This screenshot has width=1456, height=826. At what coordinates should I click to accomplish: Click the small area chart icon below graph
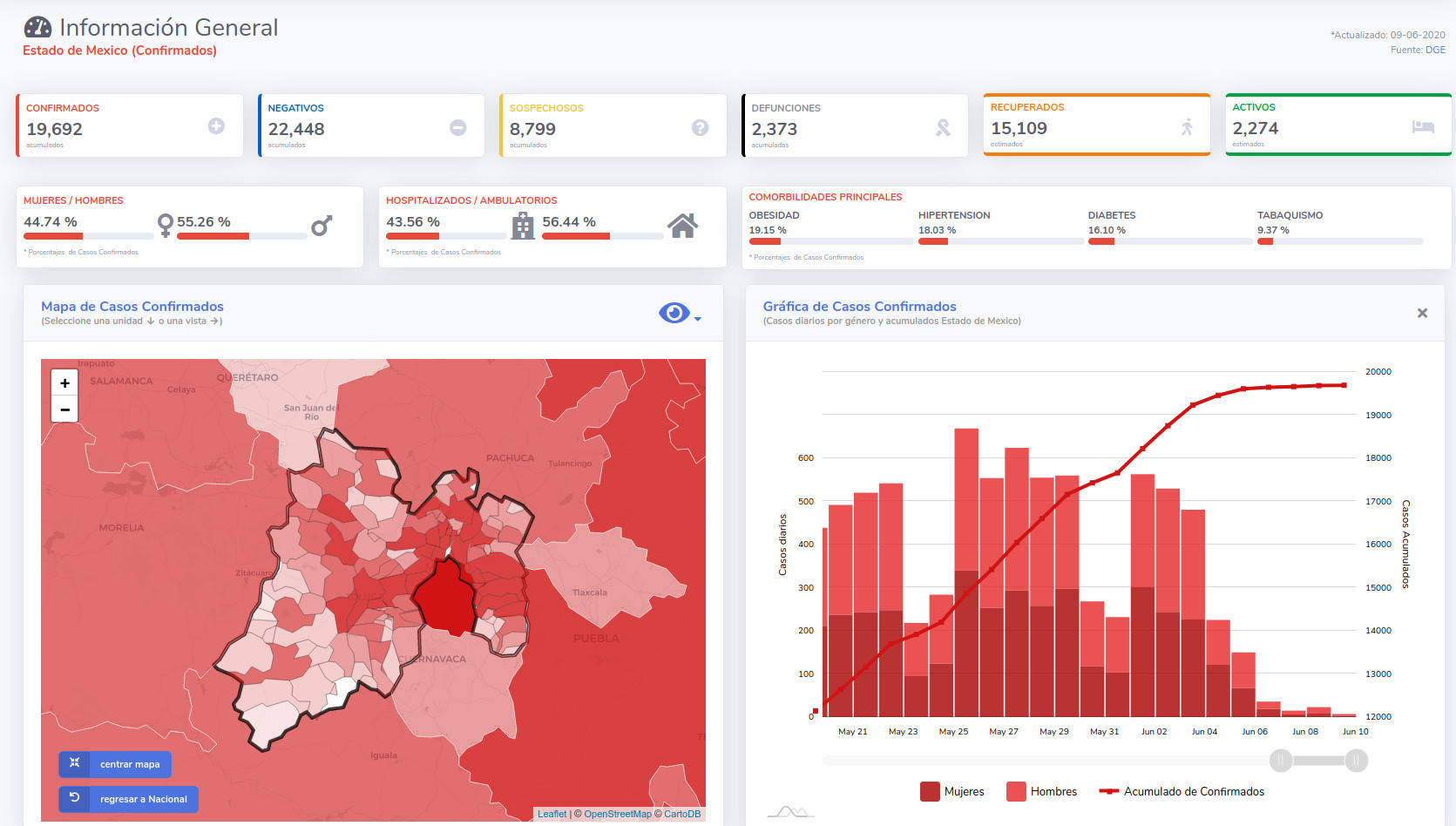click(x=790, y=812)
